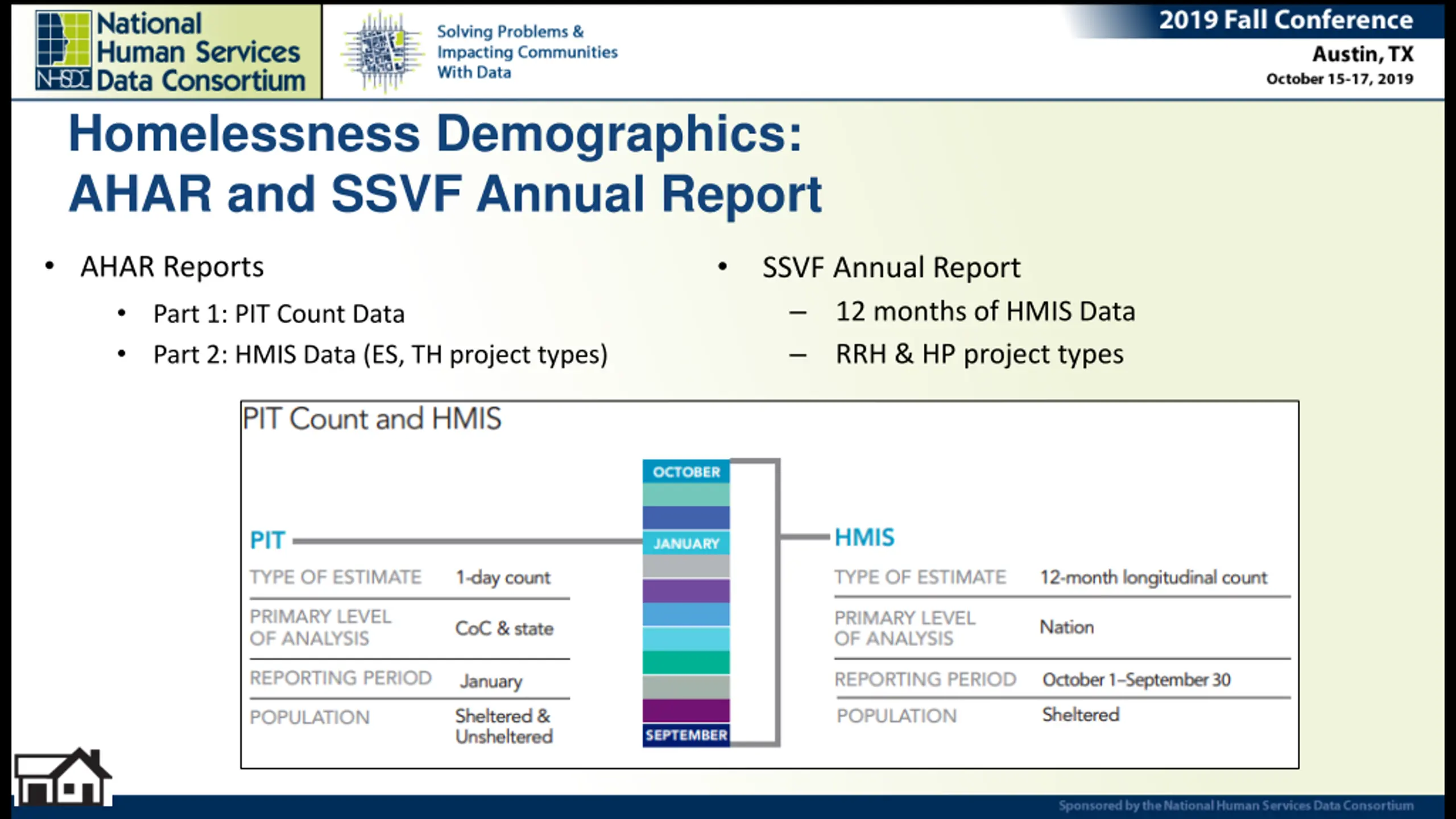Click the sponsored-by footer text

coord(1236,805)
